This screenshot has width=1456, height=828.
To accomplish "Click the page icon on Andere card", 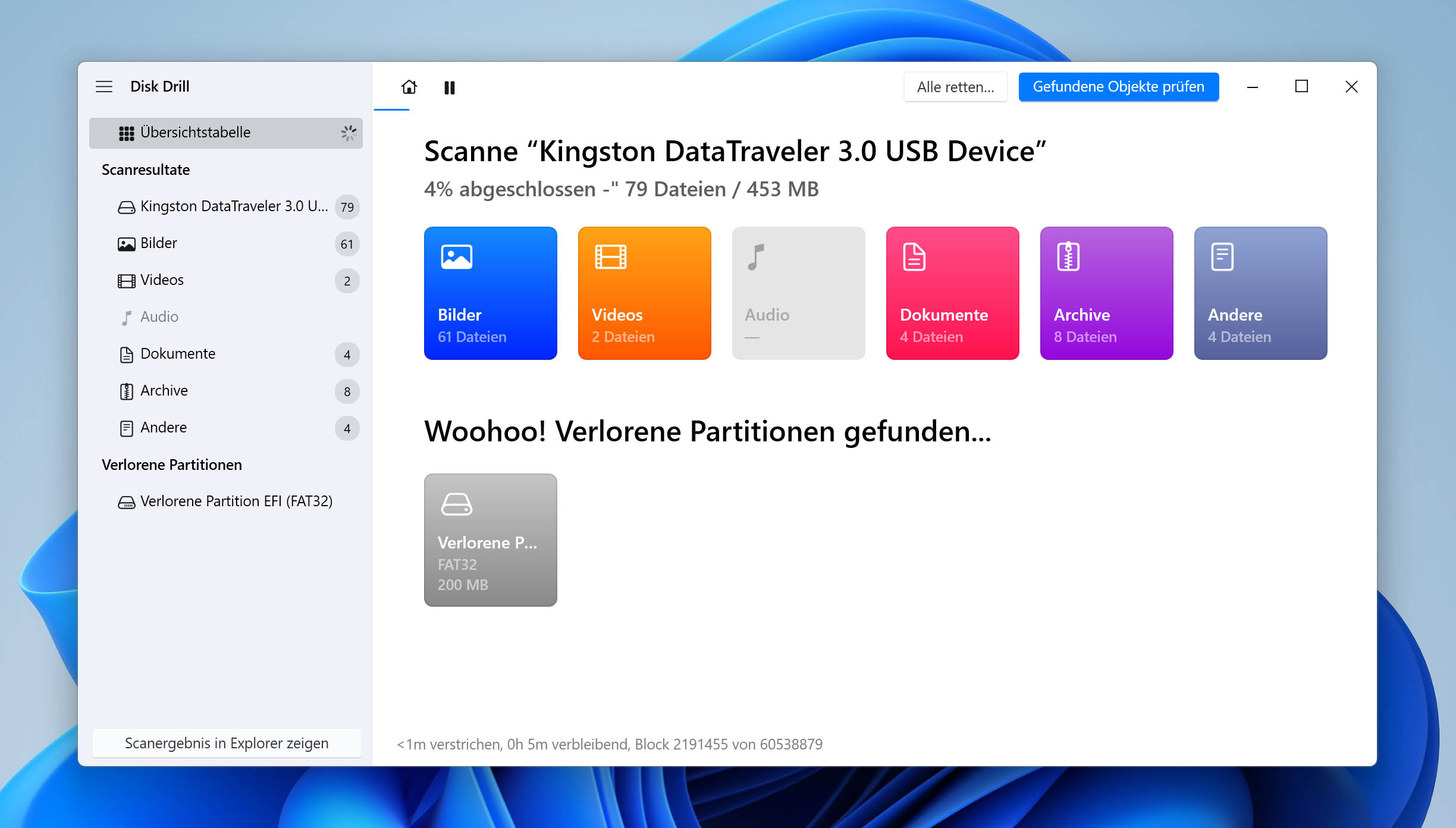I will (x=1222, y=257).
